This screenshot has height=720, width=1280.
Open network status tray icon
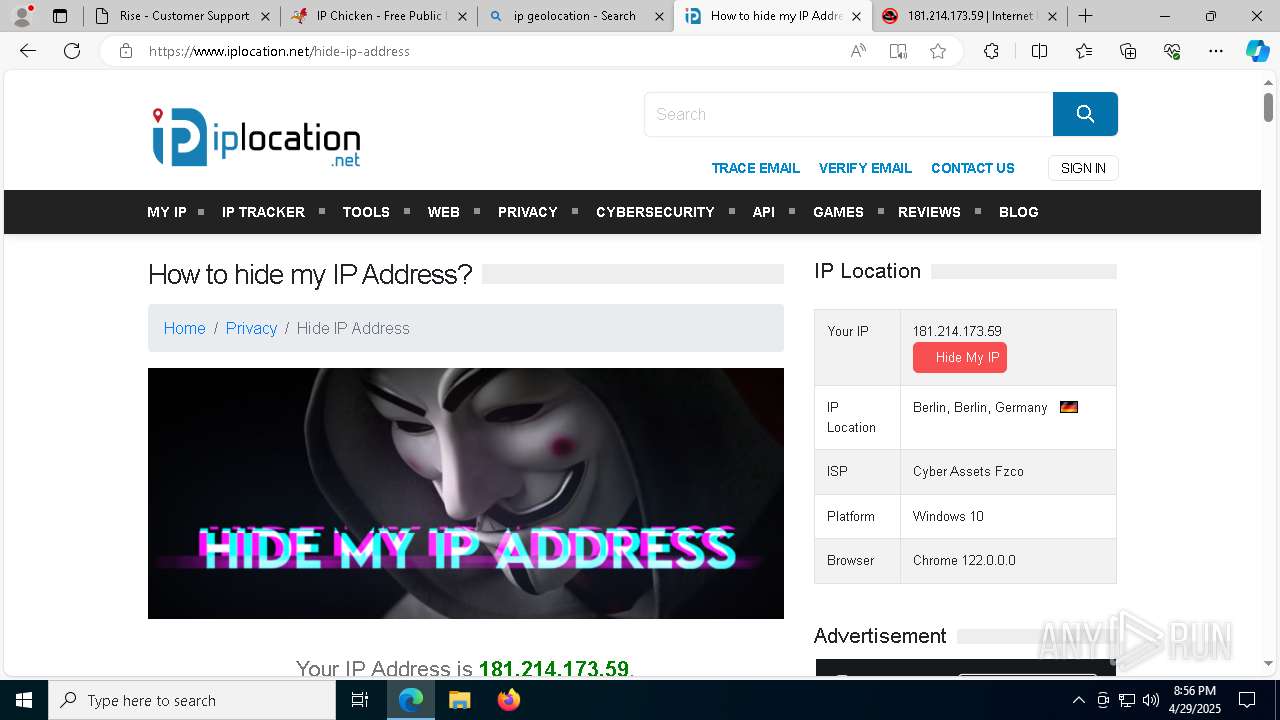[1127, 700]
